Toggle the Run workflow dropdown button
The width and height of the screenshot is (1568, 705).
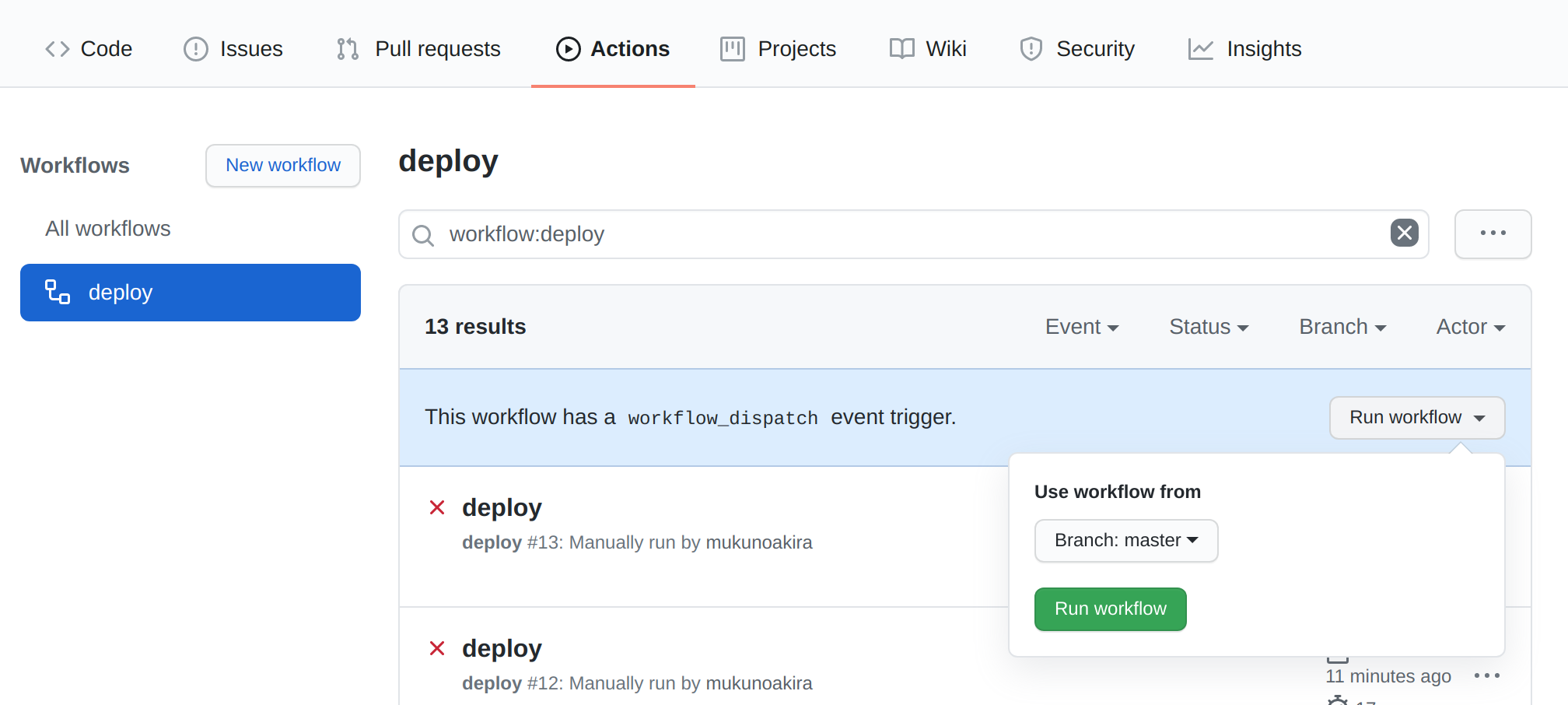1417,418
